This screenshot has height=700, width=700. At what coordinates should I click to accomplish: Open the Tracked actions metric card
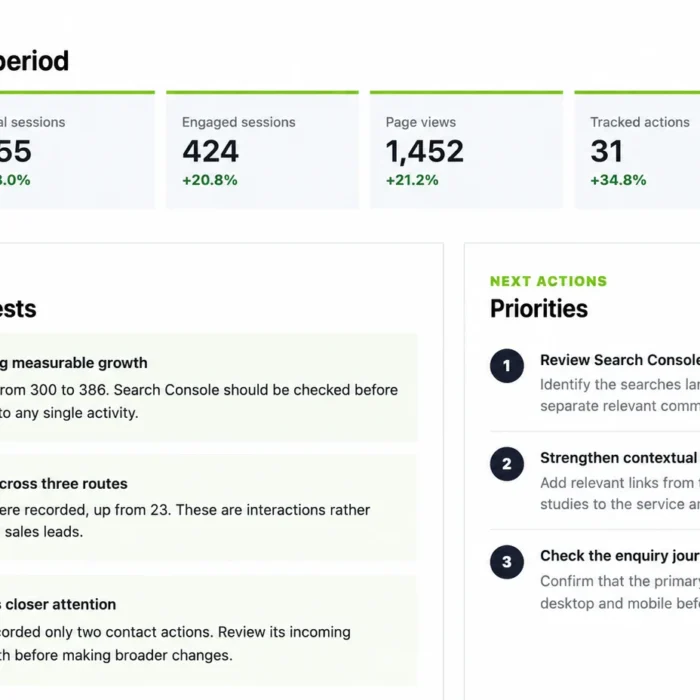click(638, 150)
